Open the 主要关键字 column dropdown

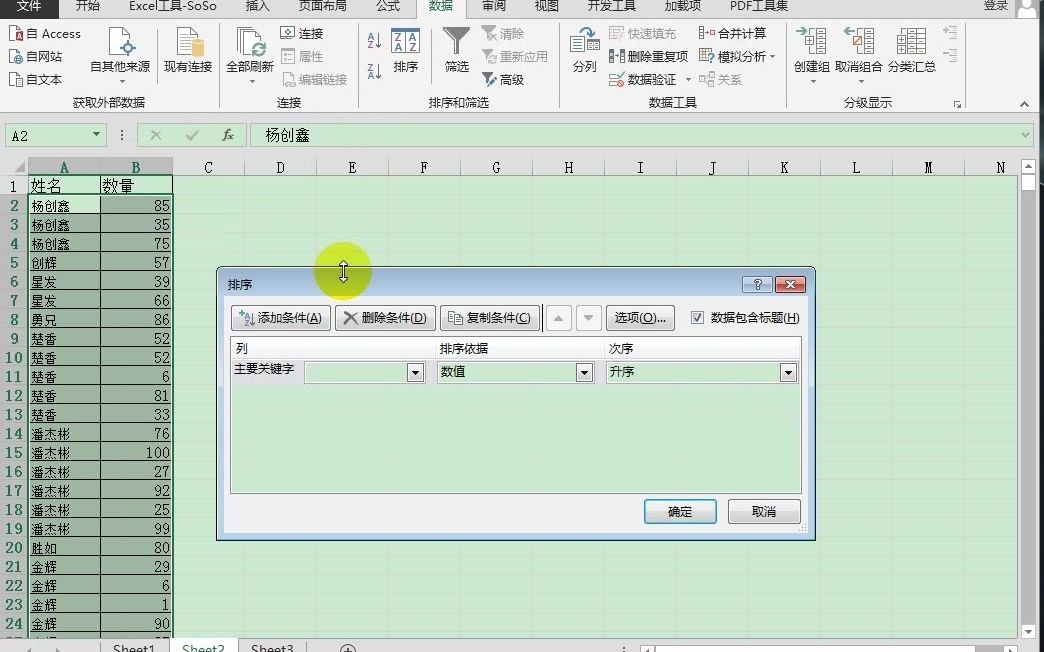[x=414, y=371]
